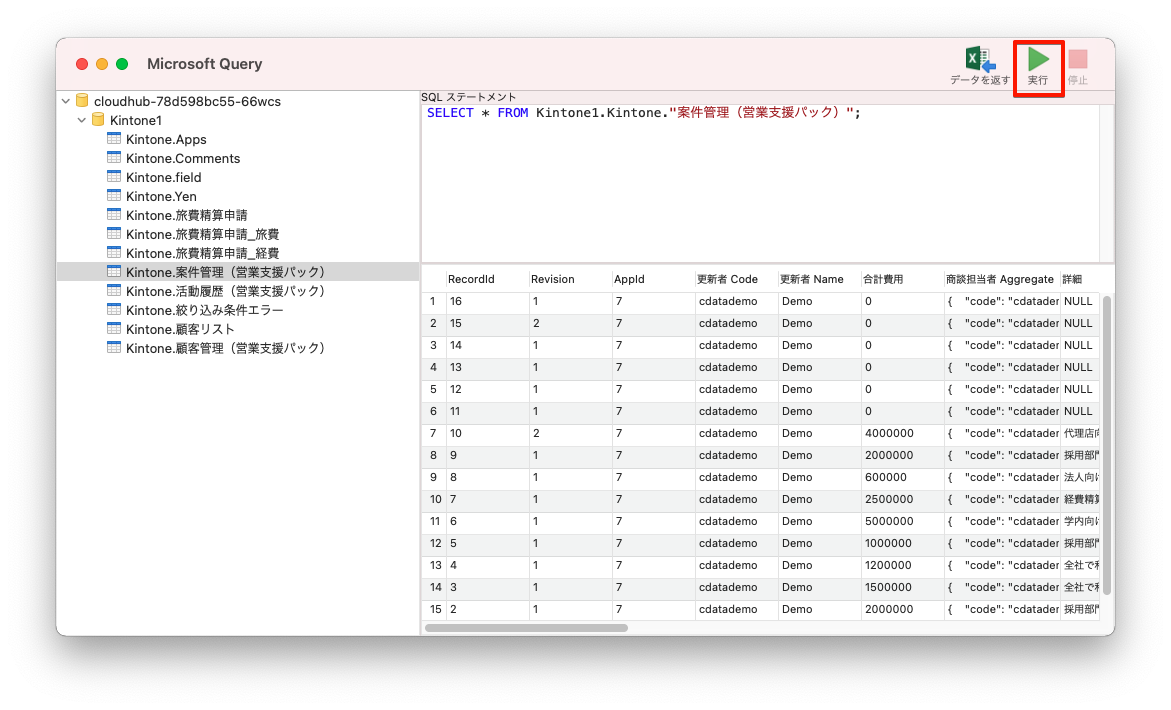
Task: Select the Kintone.Apps table name
Action: coord(166,140)
